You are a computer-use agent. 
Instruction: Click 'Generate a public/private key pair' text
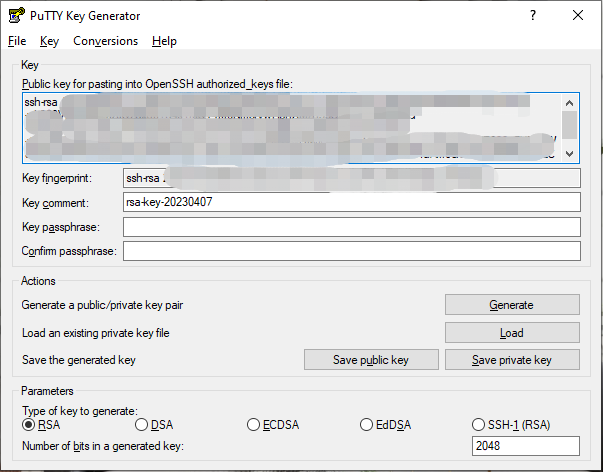[x=102, y=305]
